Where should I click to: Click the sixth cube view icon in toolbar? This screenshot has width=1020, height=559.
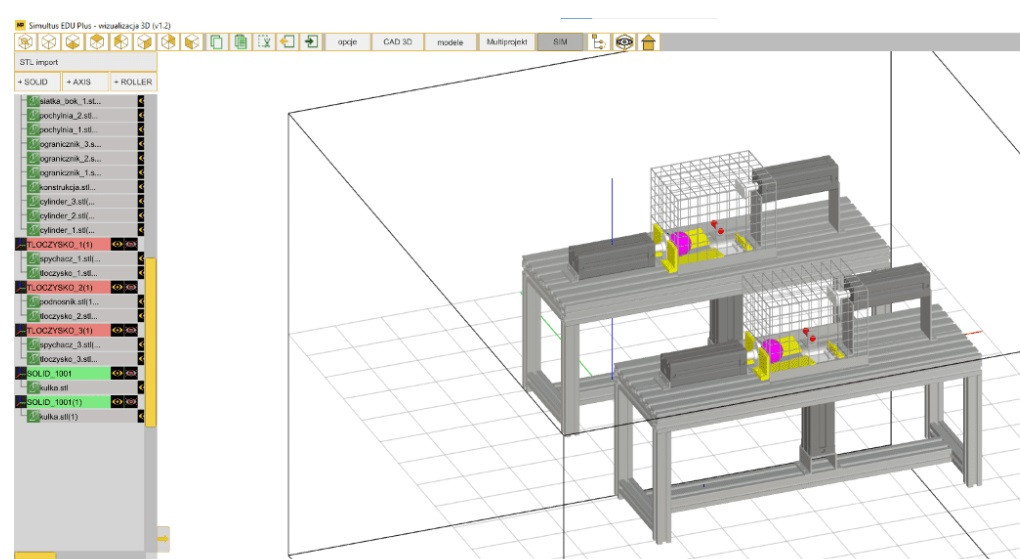point(144,42)
